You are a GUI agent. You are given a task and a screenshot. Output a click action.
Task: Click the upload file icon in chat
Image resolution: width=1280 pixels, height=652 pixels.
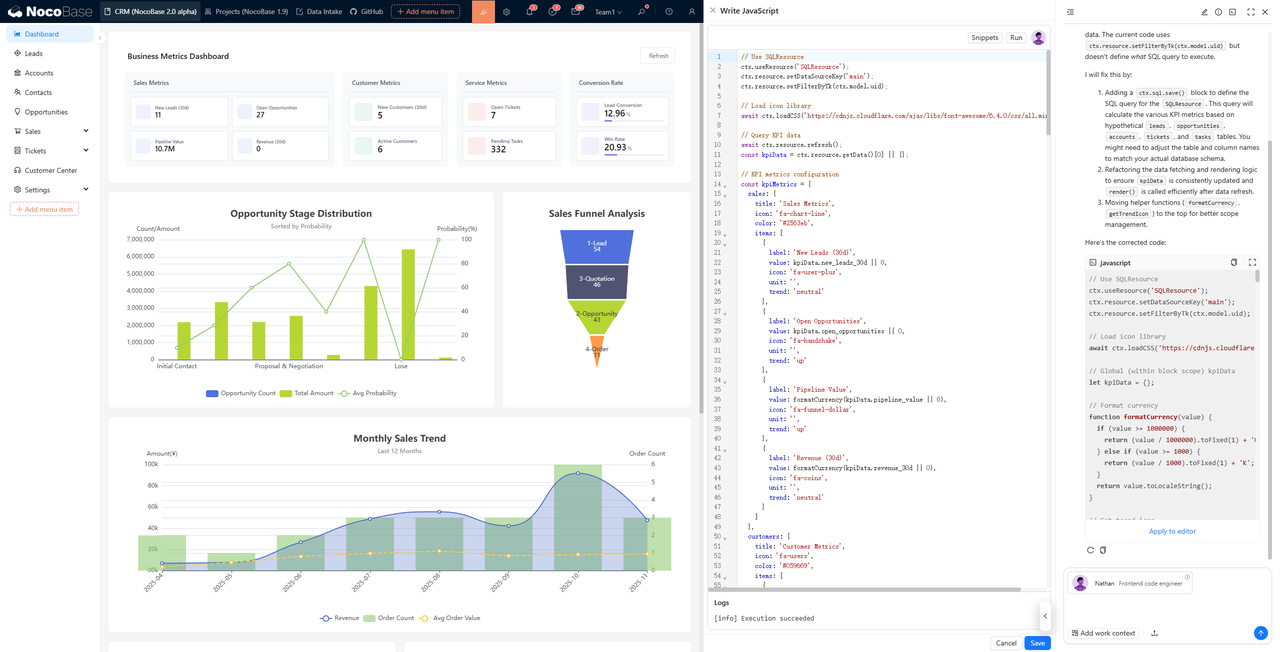tap(1154, 633)
